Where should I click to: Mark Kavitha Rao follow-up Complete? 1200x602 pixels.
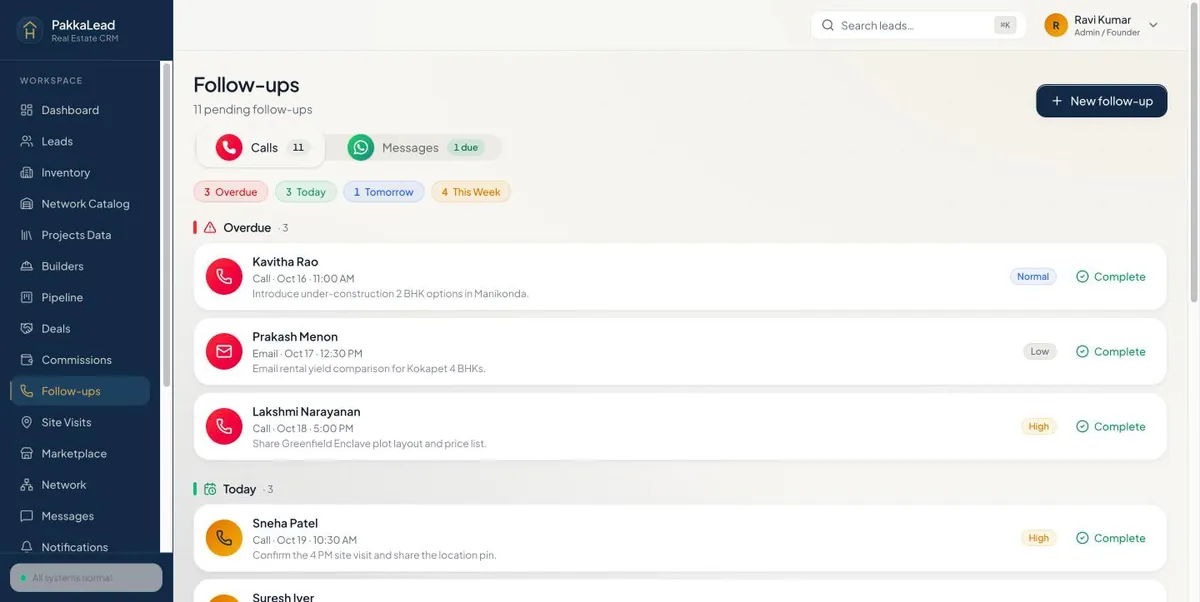1111,277
